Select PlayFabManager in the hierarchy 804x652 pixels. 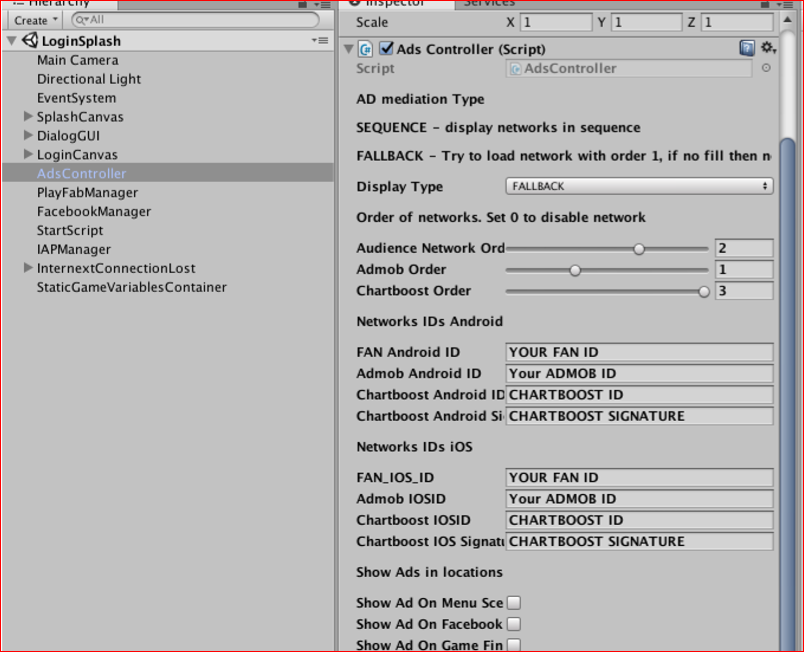coord(87,192)
